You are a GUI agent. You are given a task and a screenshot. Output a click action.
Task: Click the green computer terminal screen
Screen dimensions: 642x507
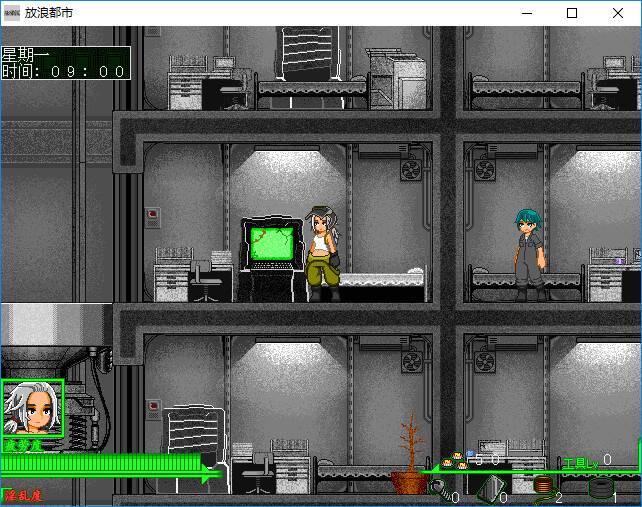pos(272,245)
